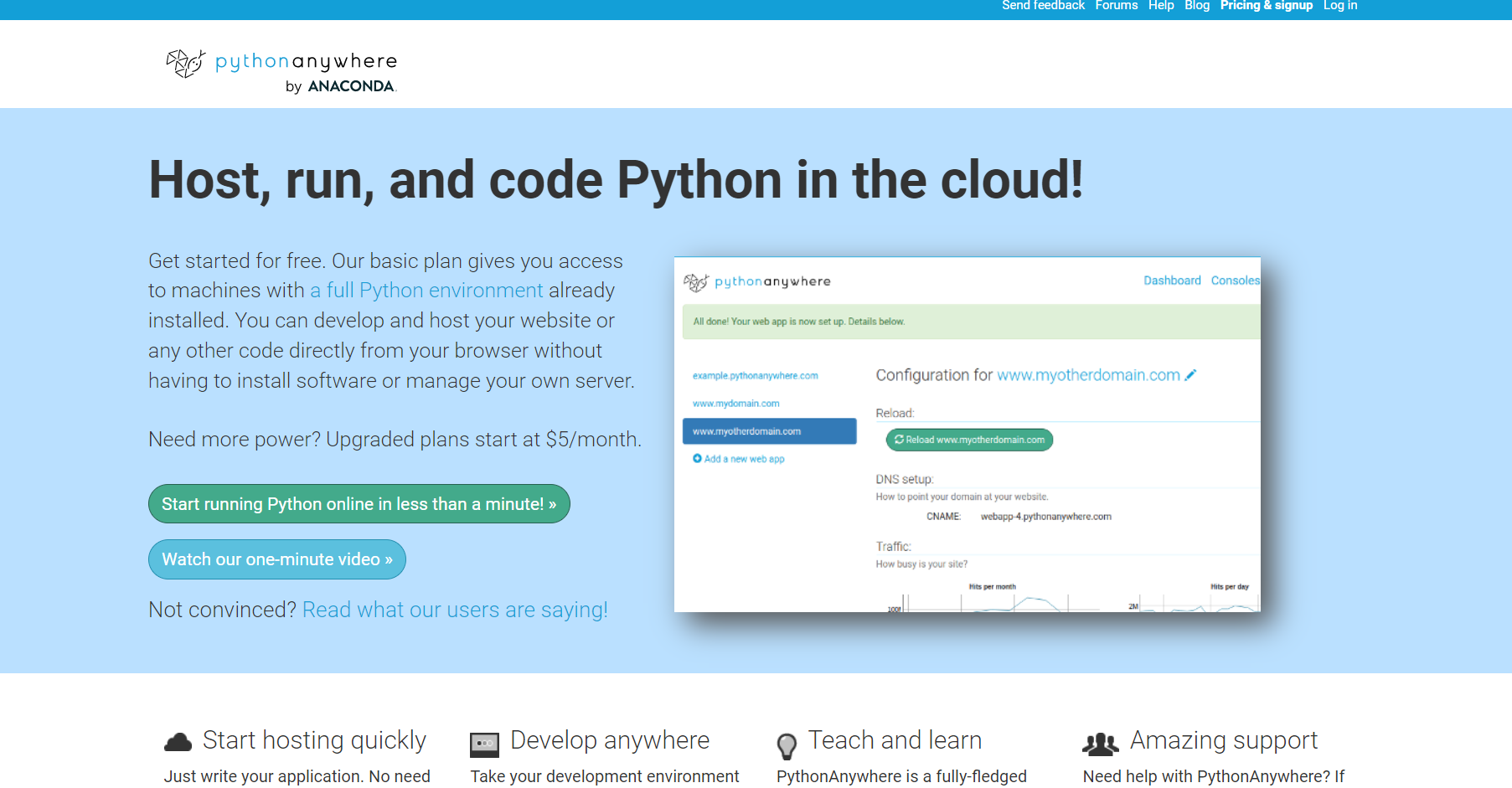Open the Forums page
The image size is (1512, 788).
pos(1117,6)
